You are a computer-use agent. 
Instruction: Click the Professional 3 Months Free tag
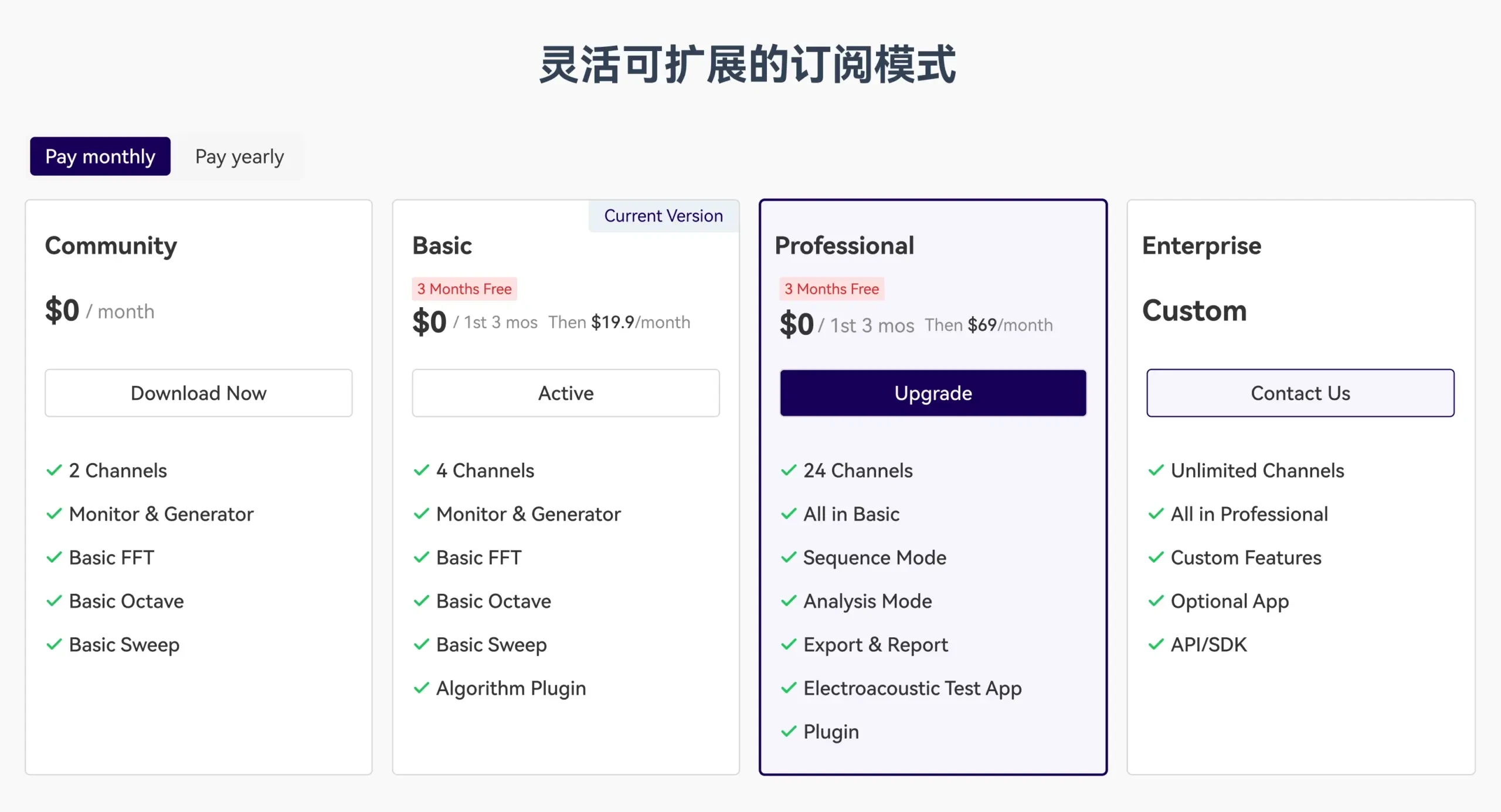point(831,289)
